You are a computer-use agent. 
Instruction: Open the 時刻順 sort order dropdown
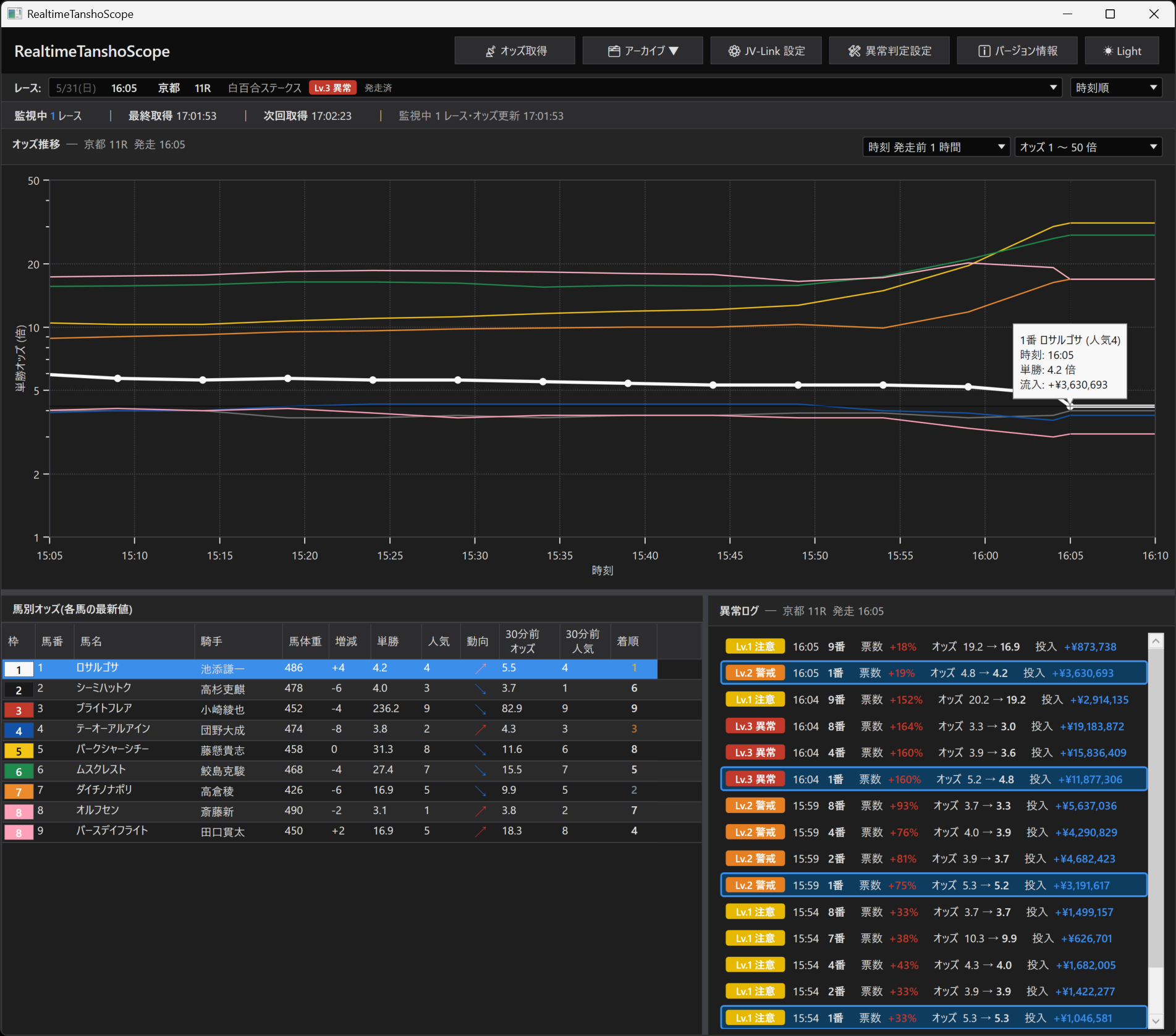click(x=1116, y=88)
